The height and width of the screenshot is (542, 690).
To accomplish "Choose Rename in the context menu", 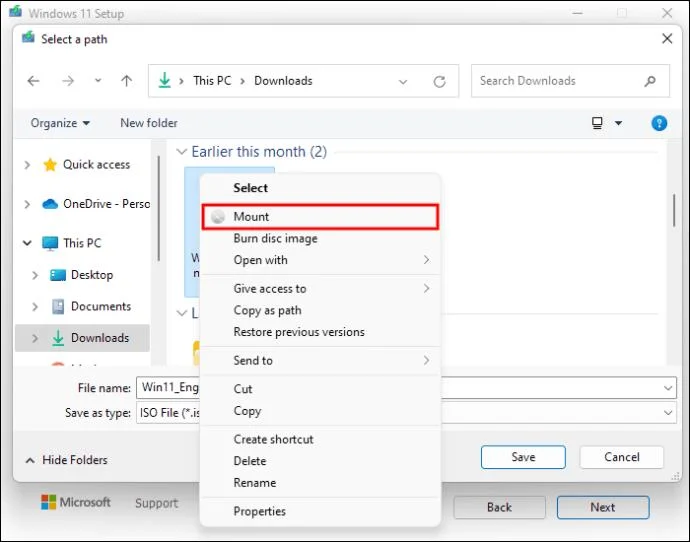I will [320, 483].
